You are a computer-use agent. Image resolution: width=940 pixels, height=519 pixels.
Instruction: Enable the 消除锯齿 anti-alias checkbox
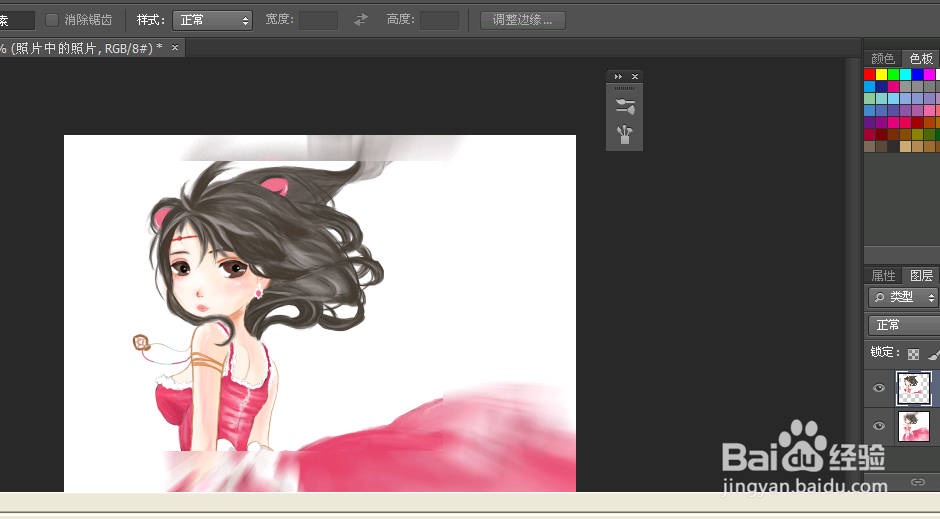tap(52, 20)
